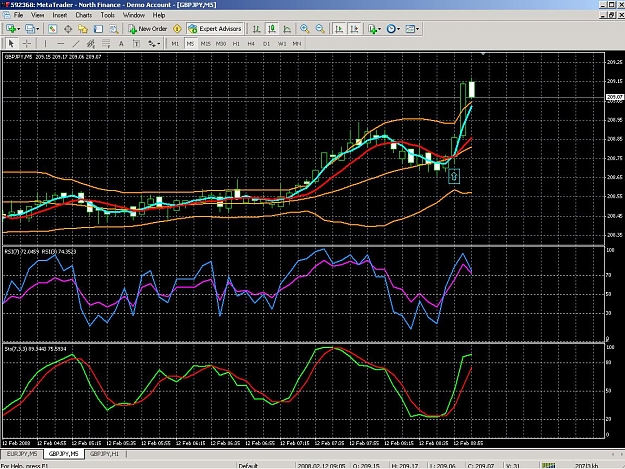This screenshot has width=625, height=469.
Task: Open the templates dropdown
Action: (412, 29)
